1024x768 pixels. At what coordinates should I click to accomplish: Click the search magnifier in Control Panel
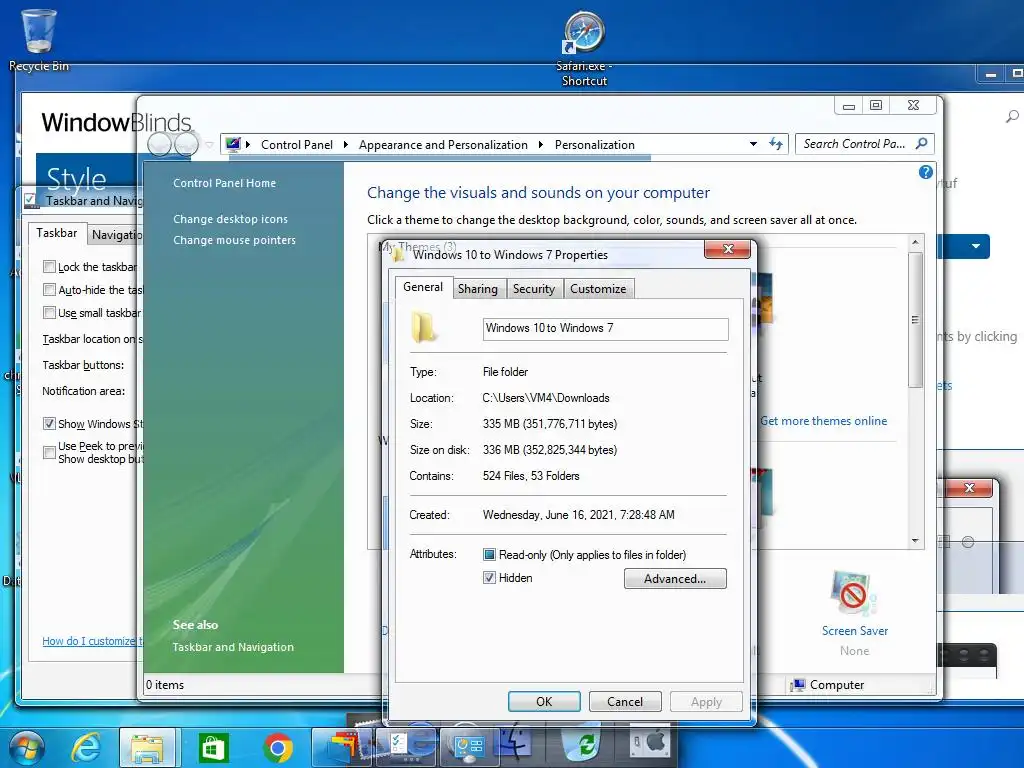point(921,143)
